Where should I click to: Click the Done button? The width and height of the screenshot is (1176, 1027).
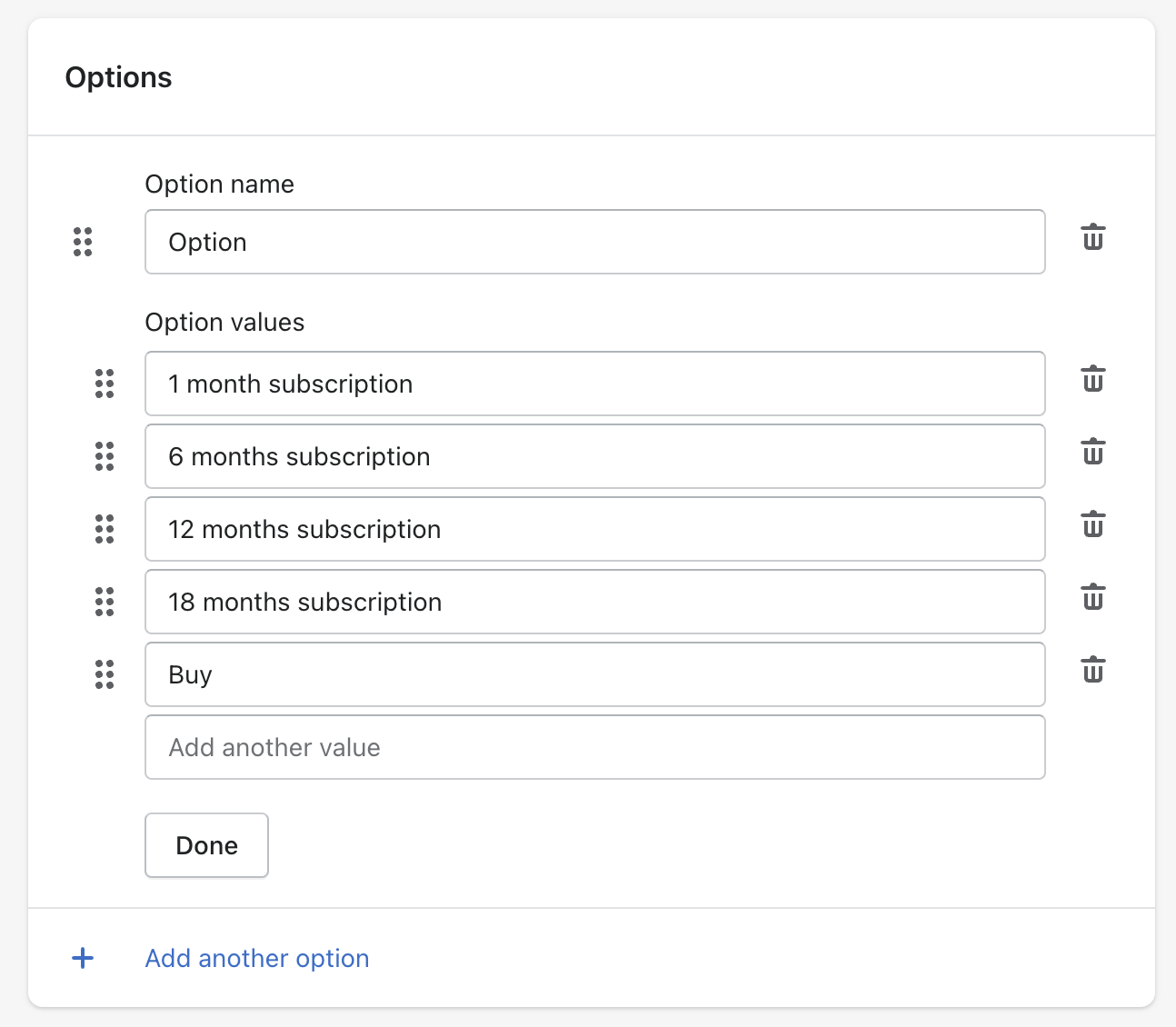click(206, 845)
